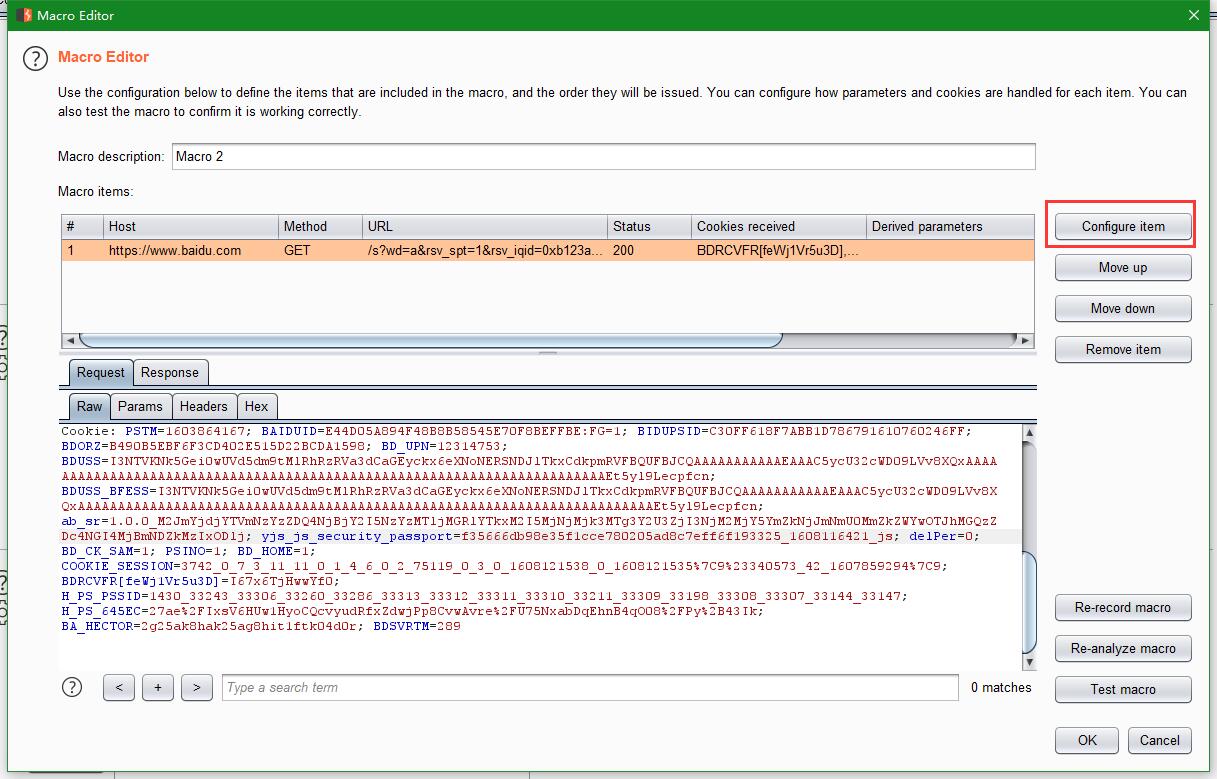Switch to the Params tab

(x=140, y=406)
